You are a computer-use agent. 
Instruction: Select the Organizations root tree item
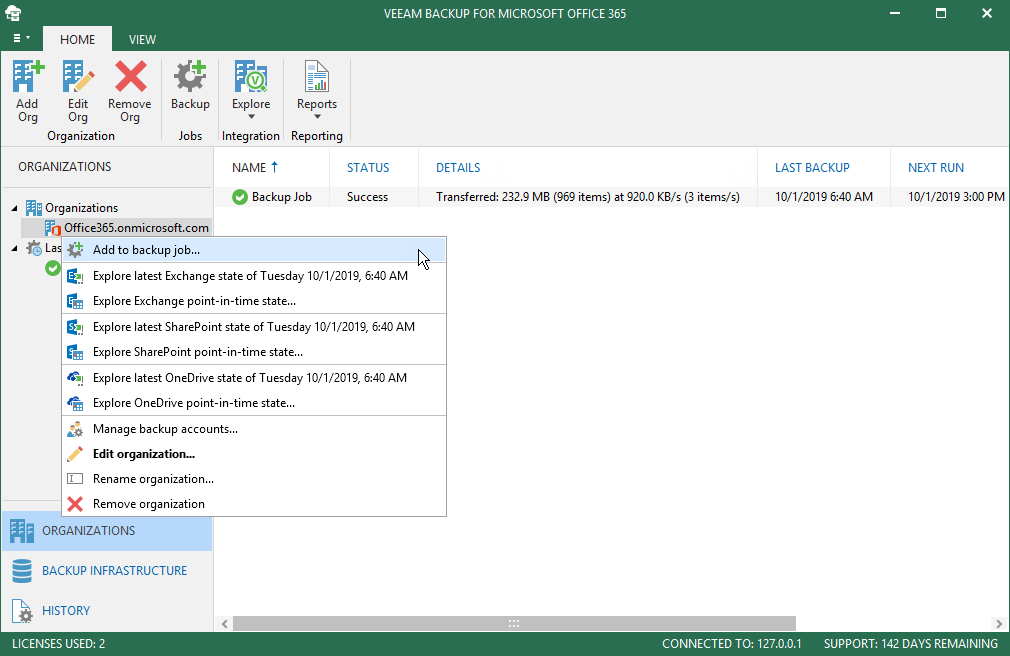[x=81, y=207]
